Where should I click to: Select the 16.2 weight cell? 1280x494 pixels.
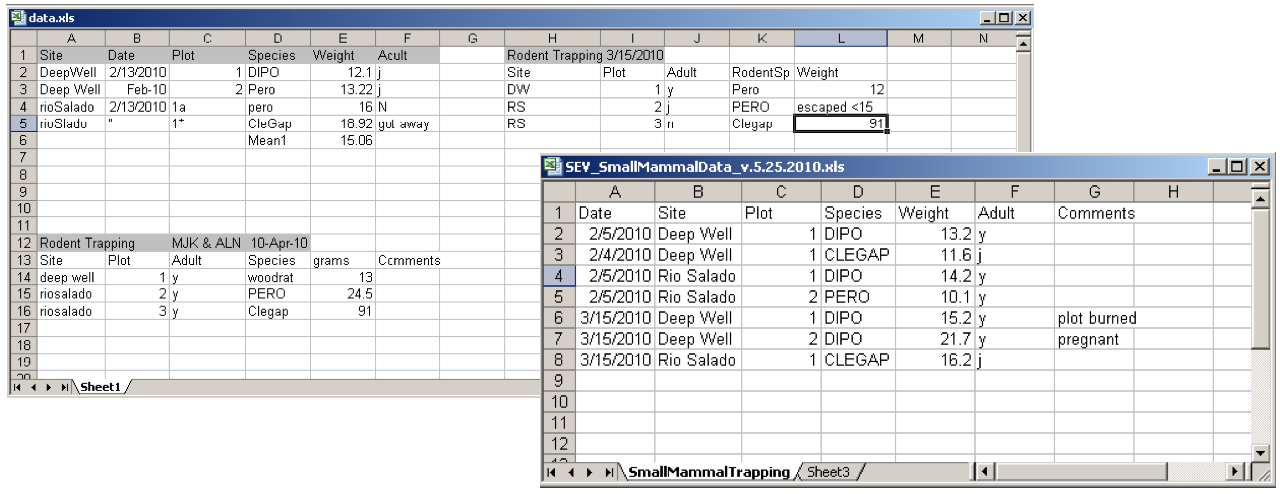935,360
